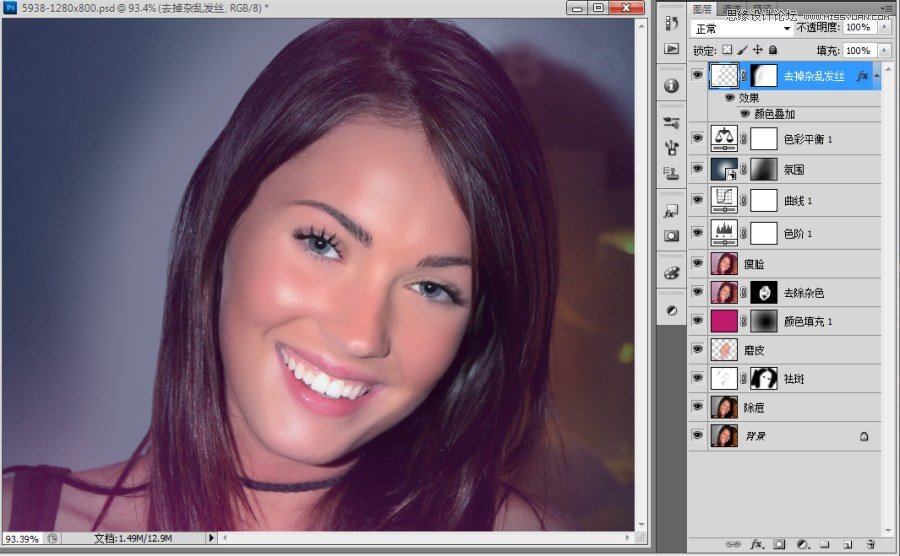The height and width of the screenshot is (556, 900).
Task: Click the lock icon on 背景 layer
Action: pyautogui.click(x=863, y=437)
